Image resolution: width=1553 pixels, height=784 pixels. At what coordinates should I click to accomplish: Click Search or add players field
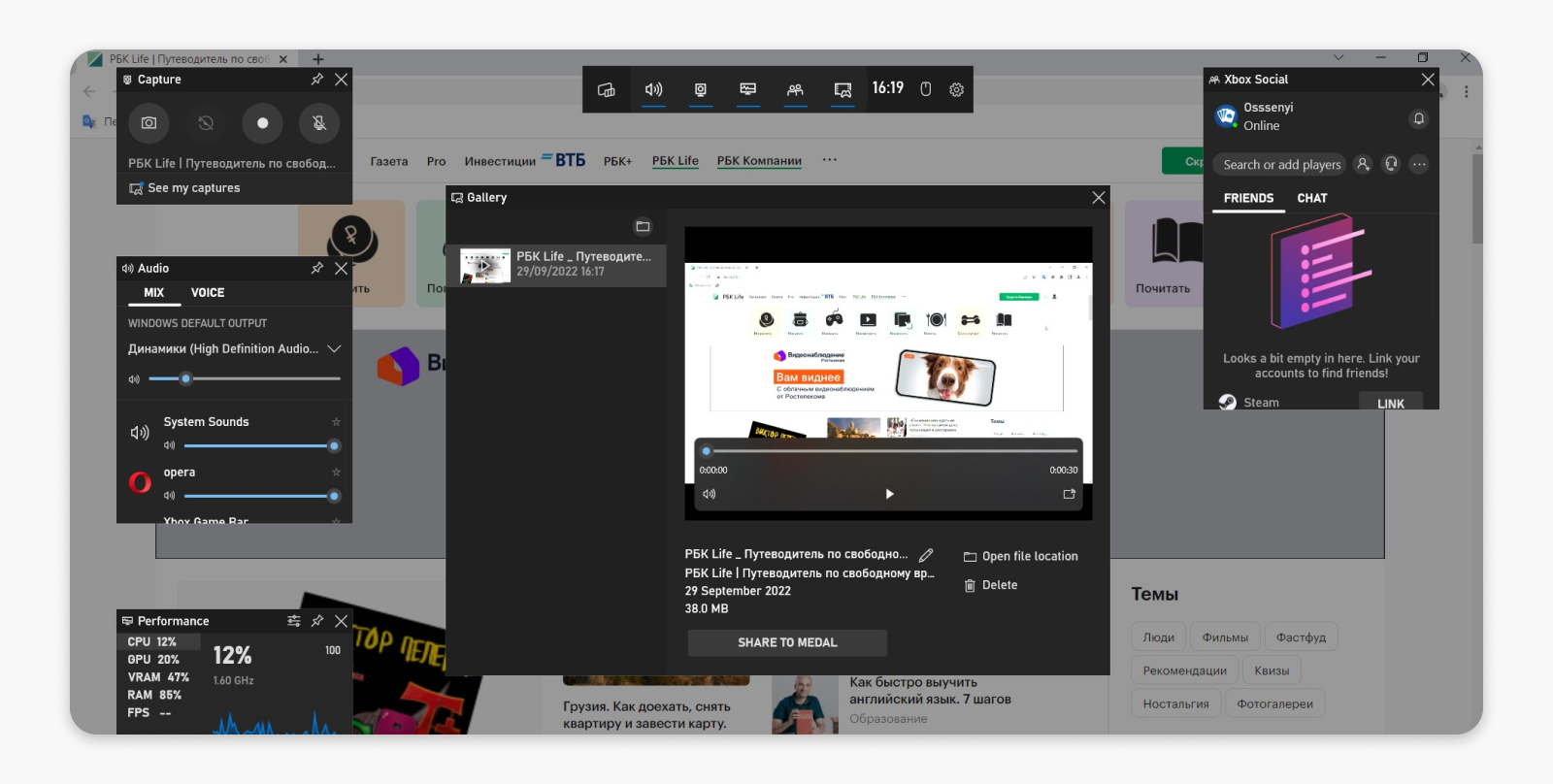pyautogui.click(x=1280, y=165)
